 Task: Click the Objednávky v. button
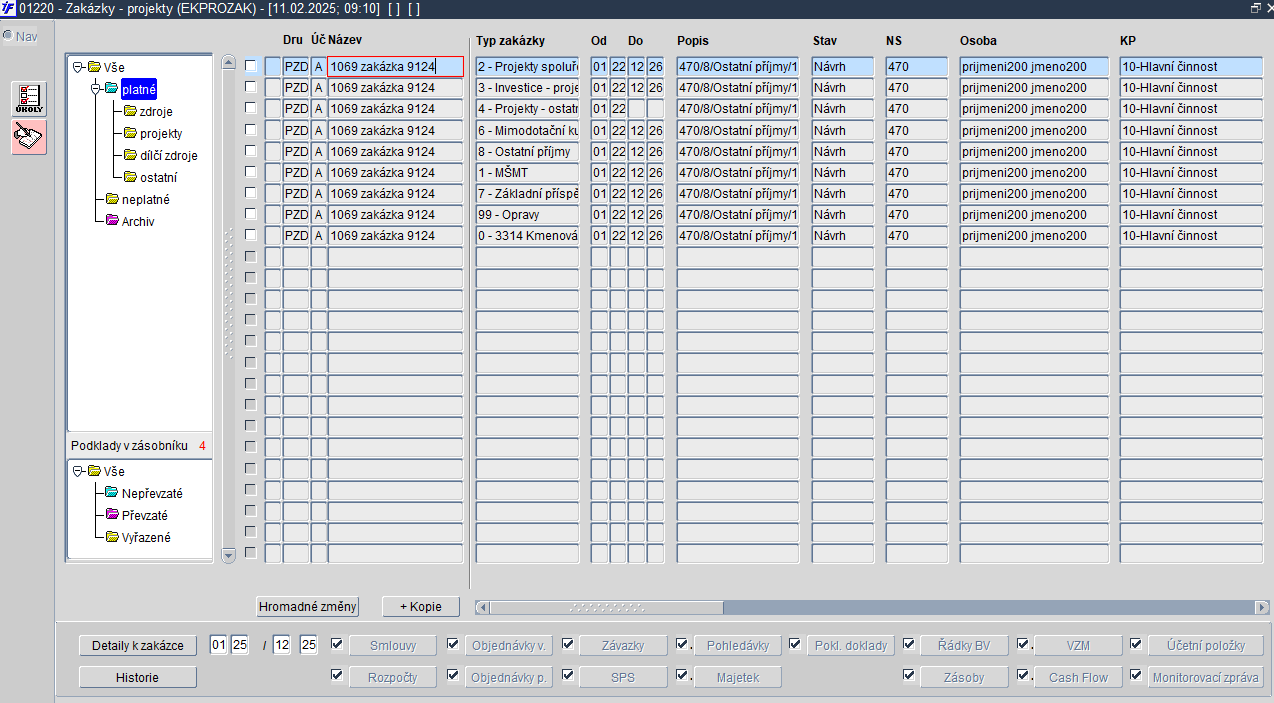508,646
